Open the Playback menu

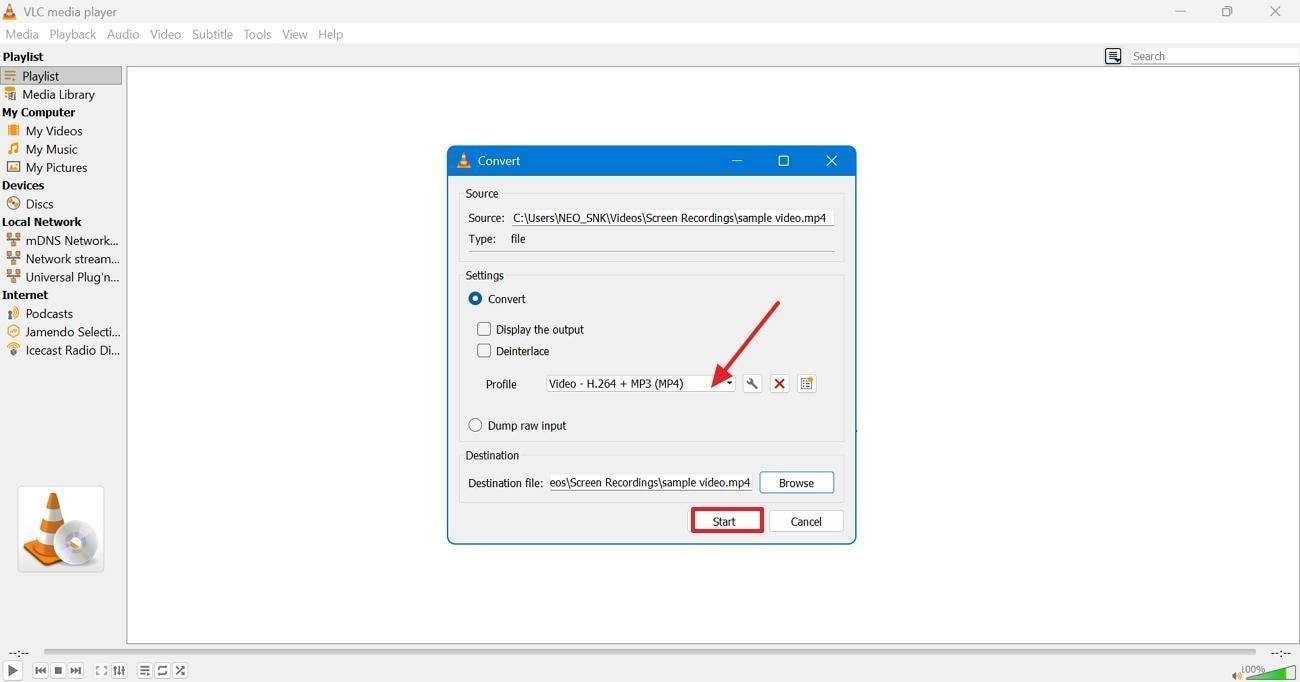click(72, 33)
